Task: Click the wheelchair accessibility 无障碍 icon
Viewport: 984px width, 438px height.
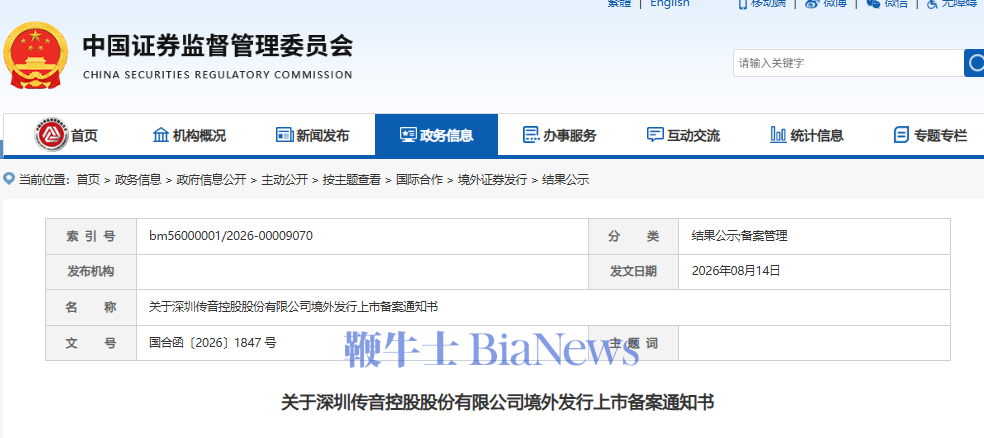Action: (932, 3)
